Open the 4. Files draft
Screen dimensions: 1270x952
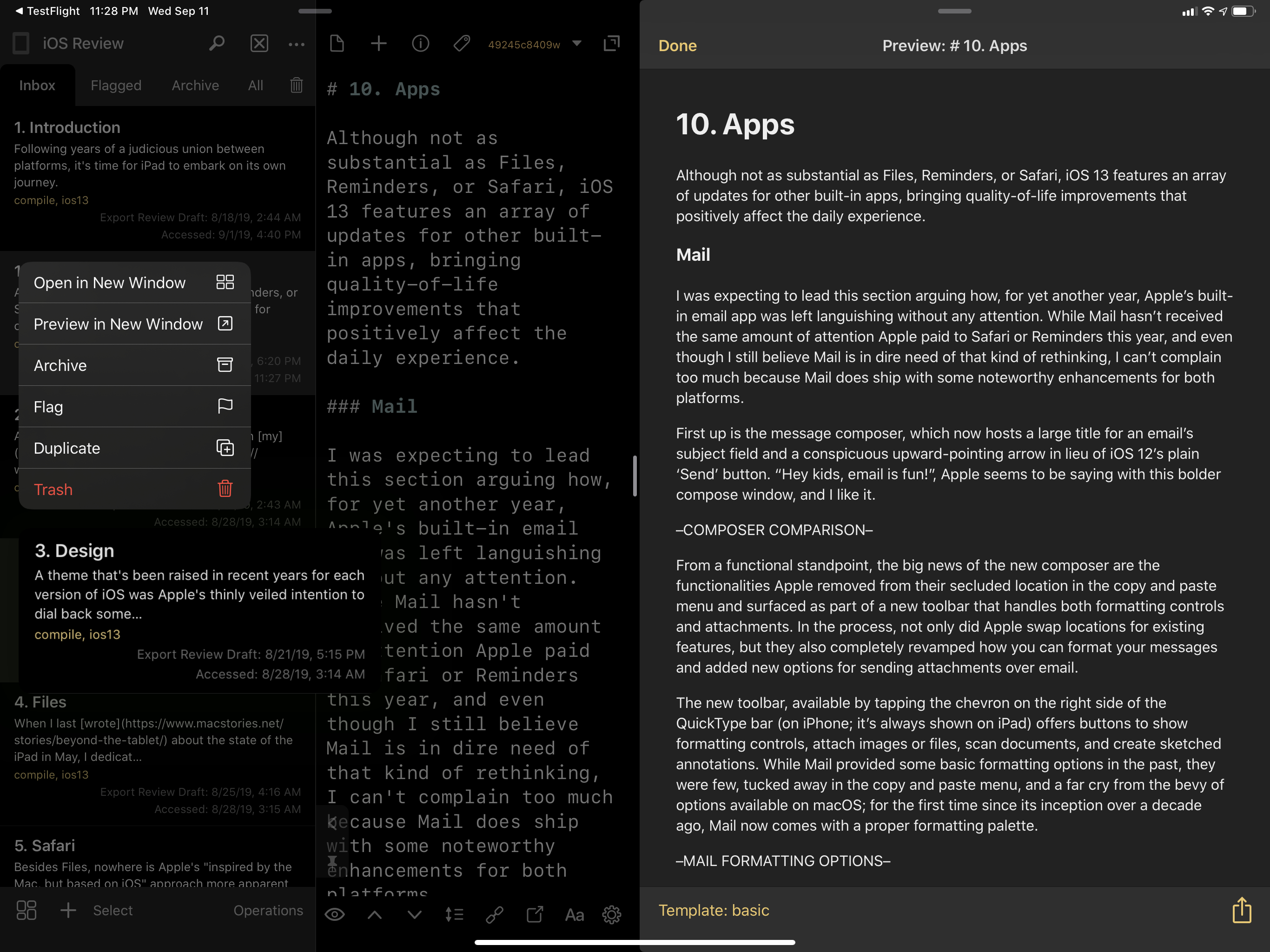point(157,754)
